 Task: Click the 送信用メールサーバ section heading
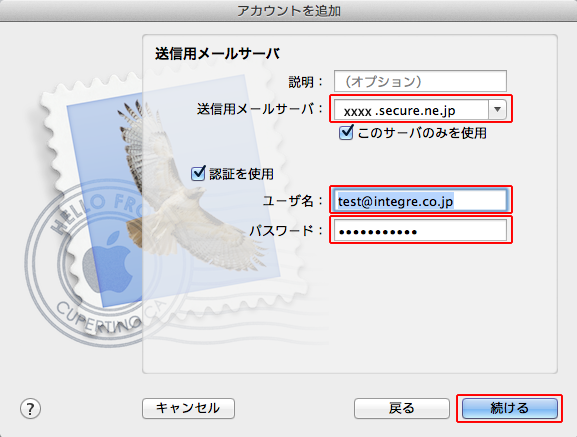(x=217, y=54)
